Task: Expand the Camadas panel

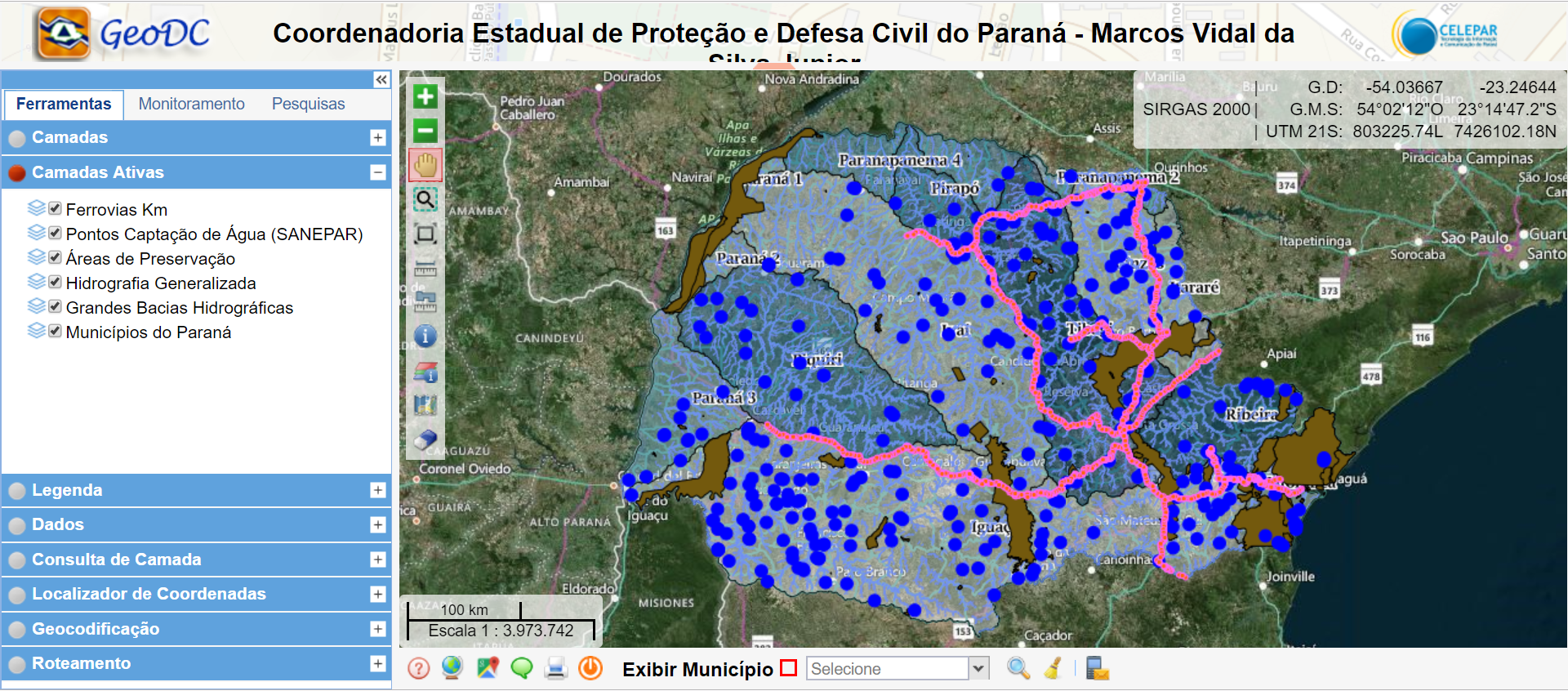Action: pyautogui.click(x=377, y=138)
